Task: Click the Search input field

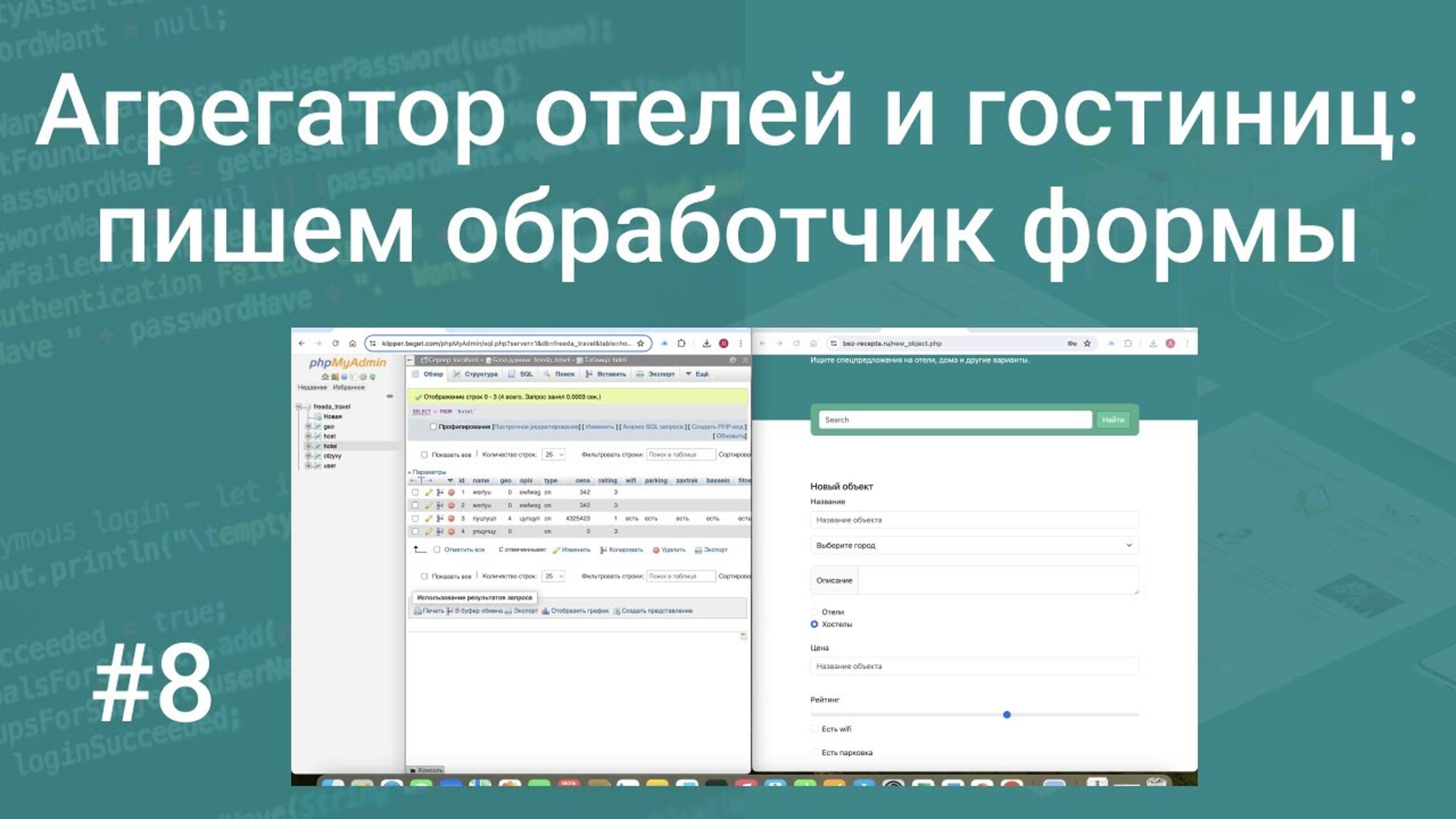Action: 955,420
